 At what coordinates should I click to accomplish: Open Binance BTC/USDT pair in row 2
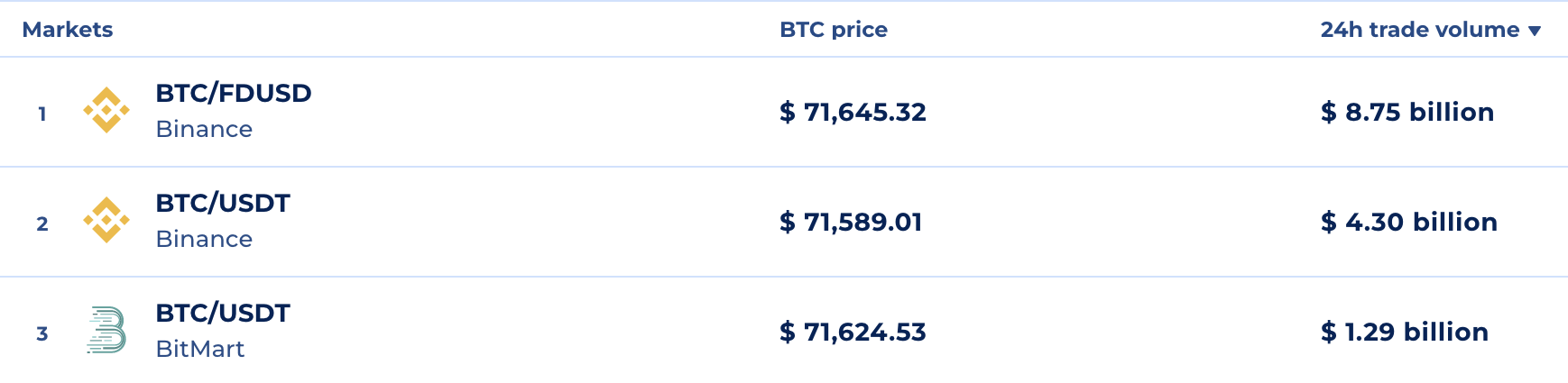coord(223,203)
